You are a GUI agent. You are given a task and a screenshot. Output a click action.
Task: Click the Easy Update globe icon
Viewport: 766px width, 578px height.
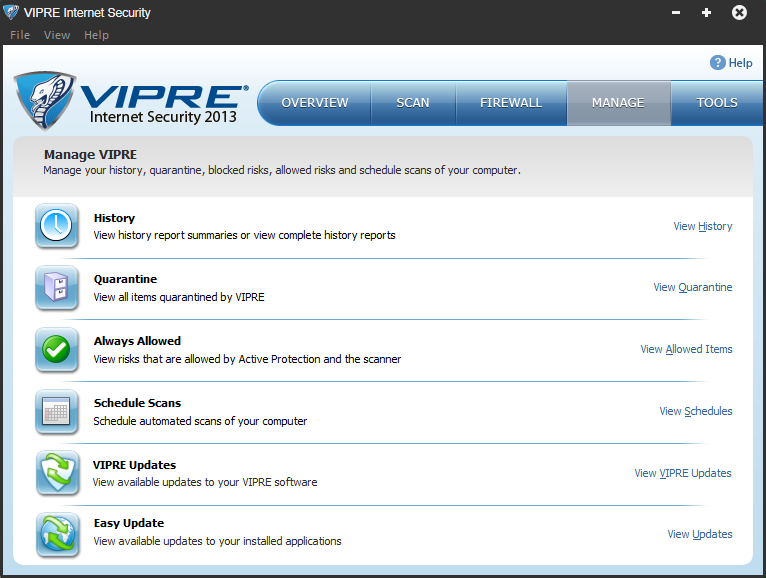click(x=58, y=535)
